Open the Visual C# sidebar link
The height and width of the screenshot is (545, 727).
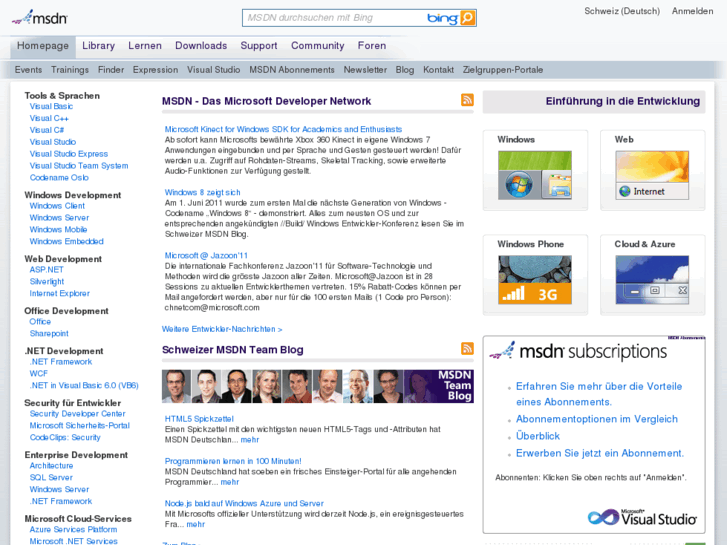46,130
